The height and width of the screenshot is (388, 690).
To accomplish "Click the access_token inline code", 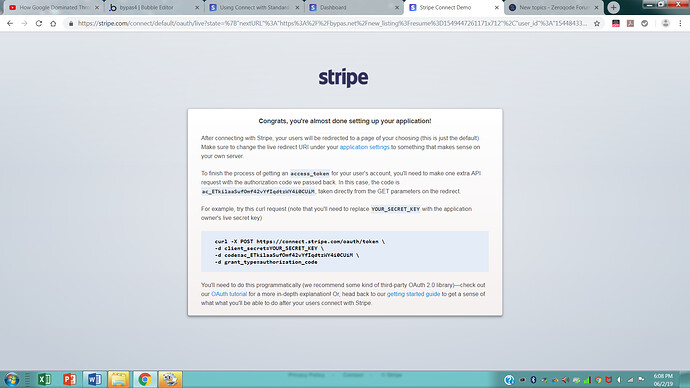I will coord(310,174).
